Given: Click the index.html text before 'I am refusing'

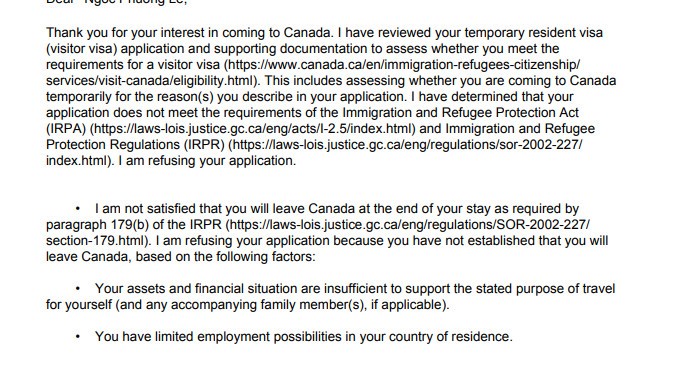Looking at the screenshot, I should coord(77,161).
